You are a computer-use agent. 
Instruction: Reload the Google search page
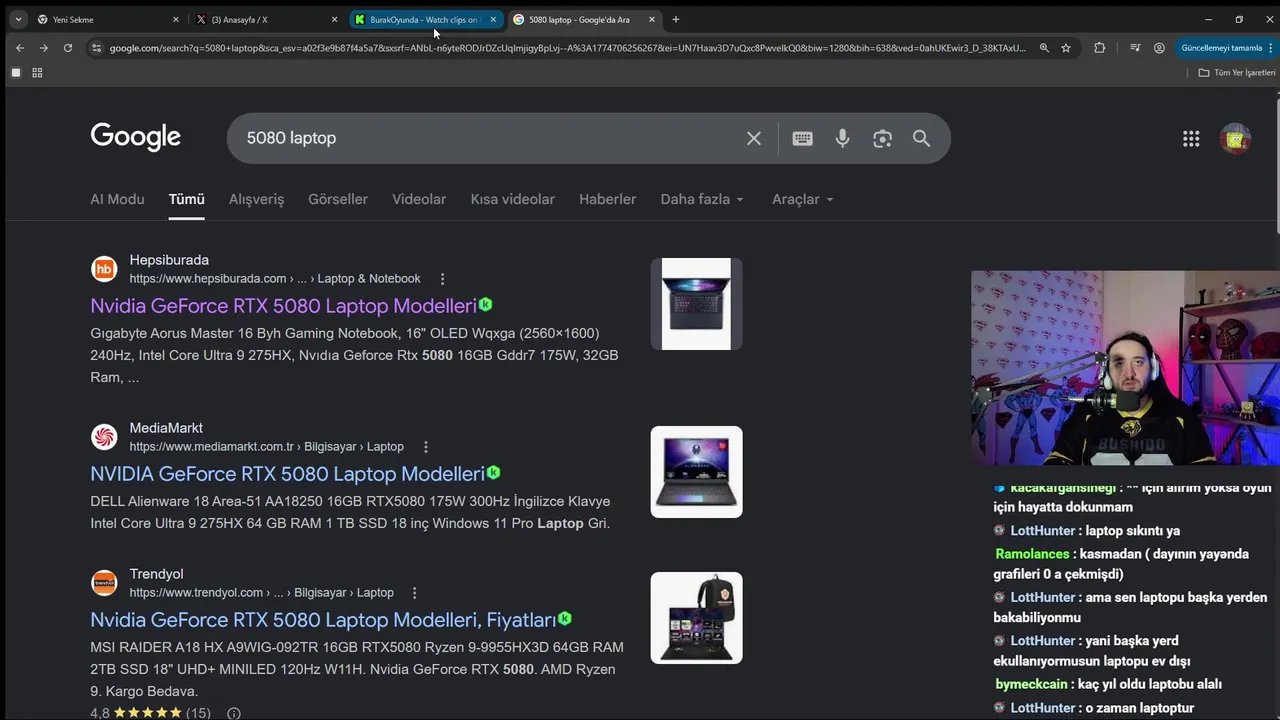[x=68, y=48]
